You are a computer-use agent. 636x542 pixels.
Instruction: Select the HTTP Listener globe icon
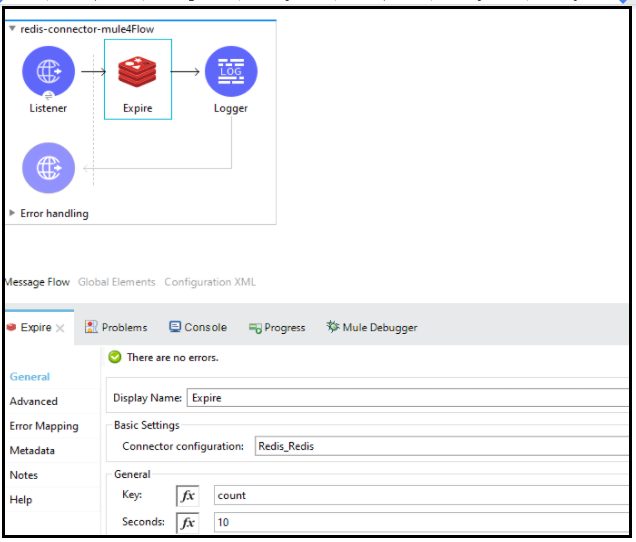pyautogui.click(x=48, y=72)
